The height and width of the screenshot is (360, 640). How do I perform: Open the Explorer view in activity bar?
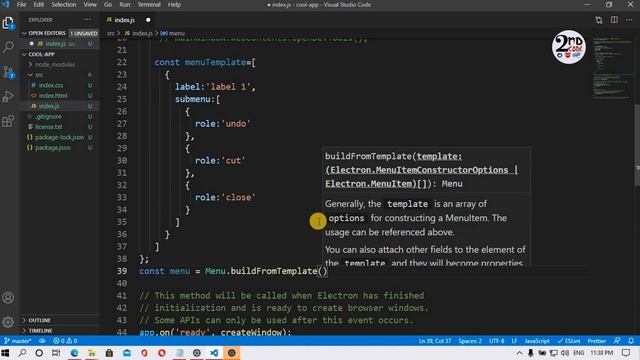pyautogui.click(x=8, y=23)
